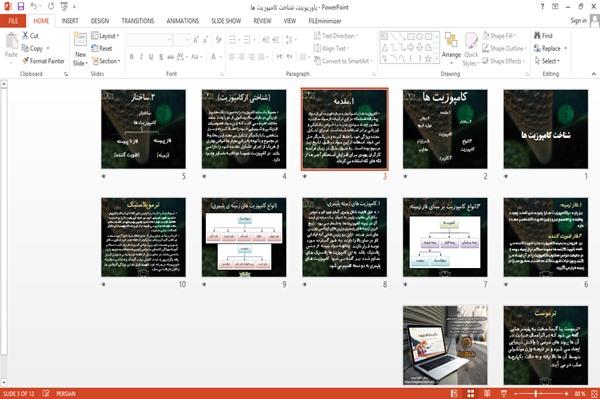Switch to SLIDE SHOW tab
The height and width of the screenshot is (399, 600).
226,21
